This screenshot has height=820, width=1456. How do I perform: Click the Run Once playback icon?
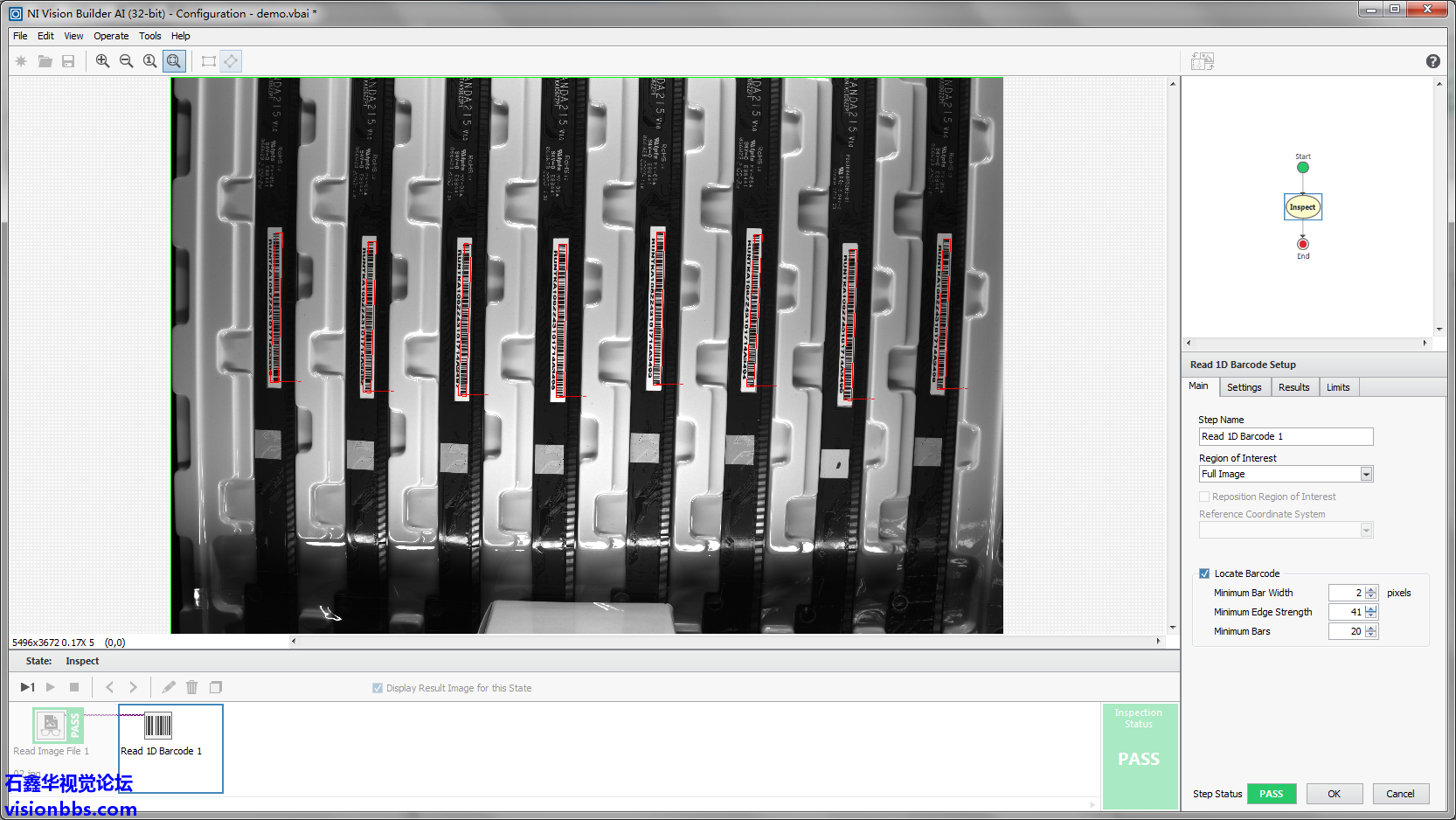pos(27,687)
